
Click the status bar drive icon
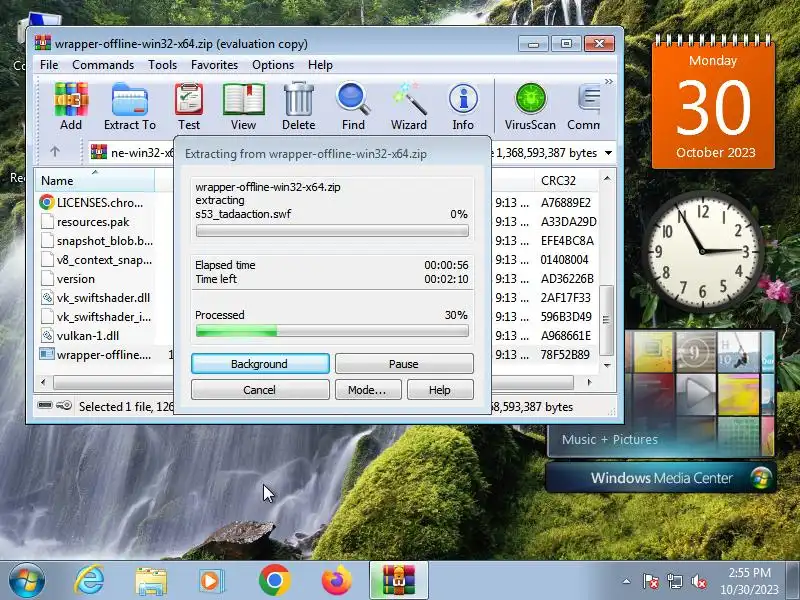(x=45, y=406)
